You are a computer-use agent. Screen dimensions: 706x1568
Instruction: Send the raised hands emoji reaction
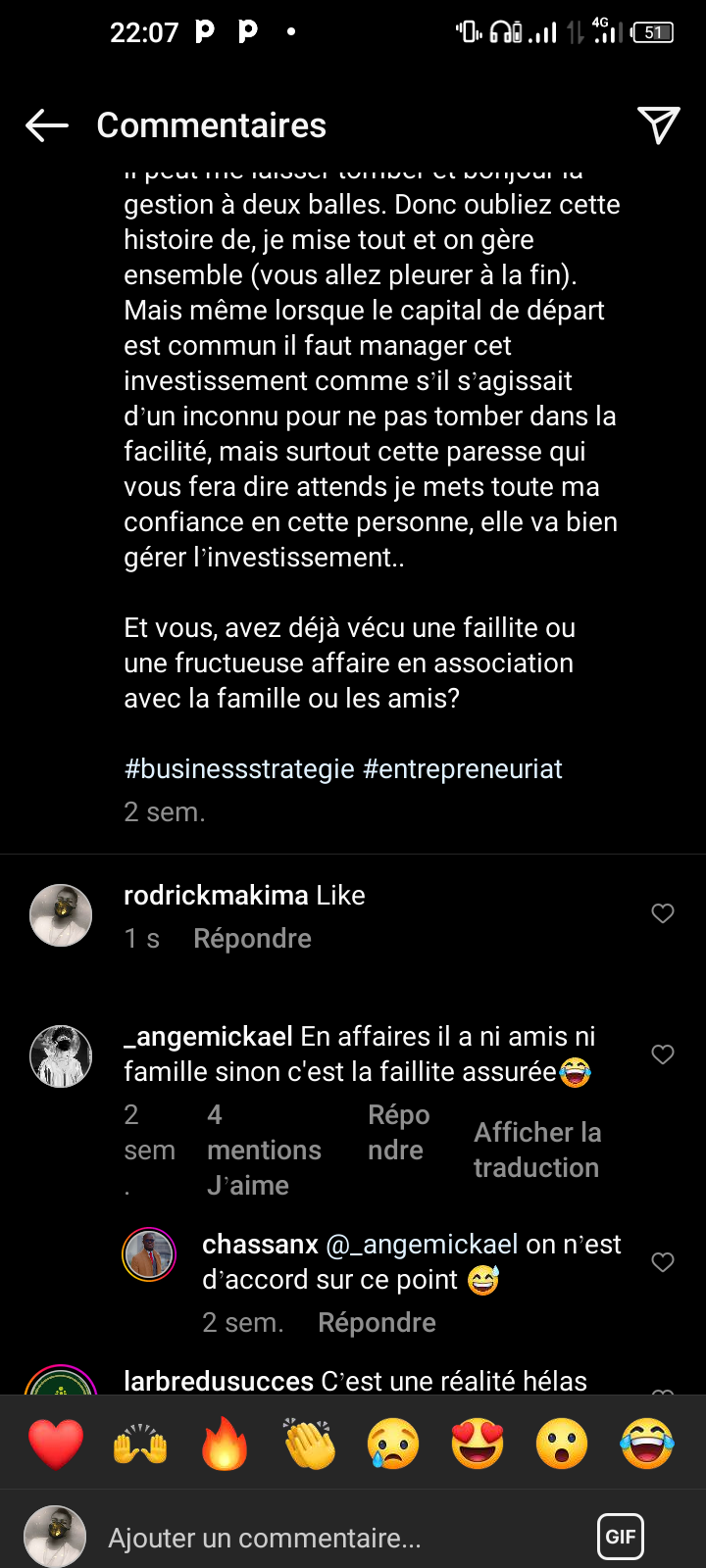[140, 1444]
